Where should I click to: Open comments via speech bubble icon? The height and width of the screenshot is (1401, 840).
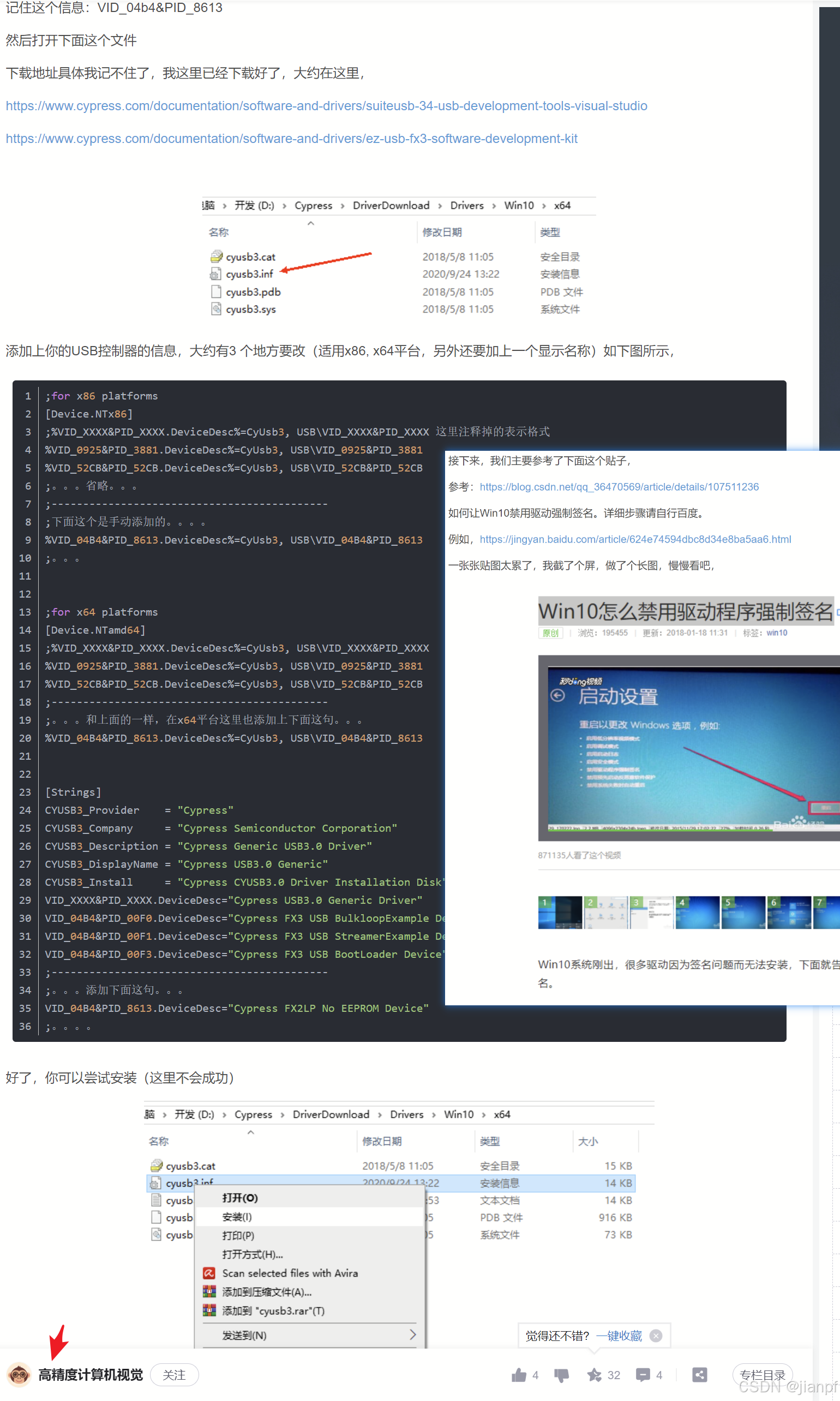(x=643, y=1375)
